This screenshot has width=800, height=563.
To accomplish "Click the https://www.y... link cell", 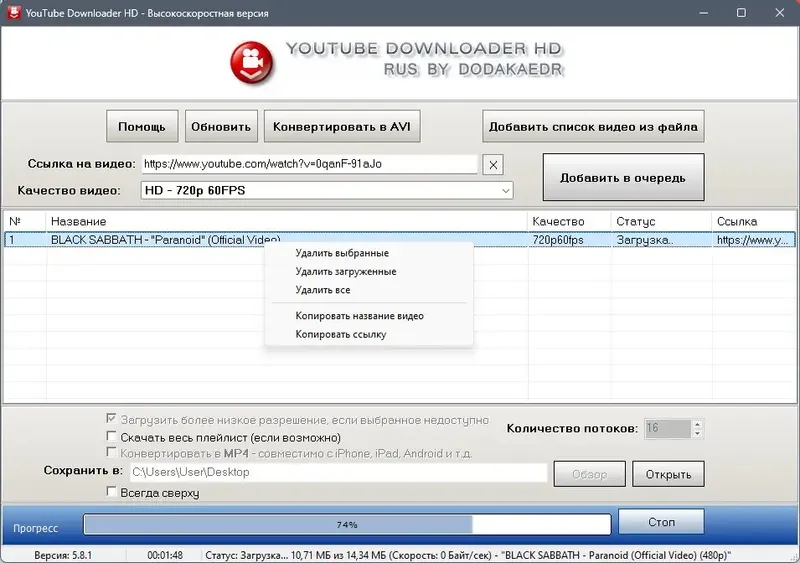I will point(752,240).
